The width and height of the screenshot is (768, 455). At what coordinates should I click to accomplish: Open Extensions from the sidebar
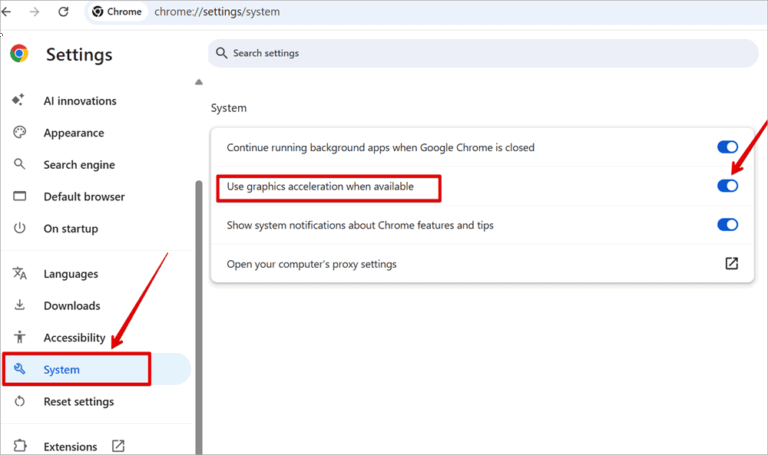pyautogui.click(x=70, y=447)
